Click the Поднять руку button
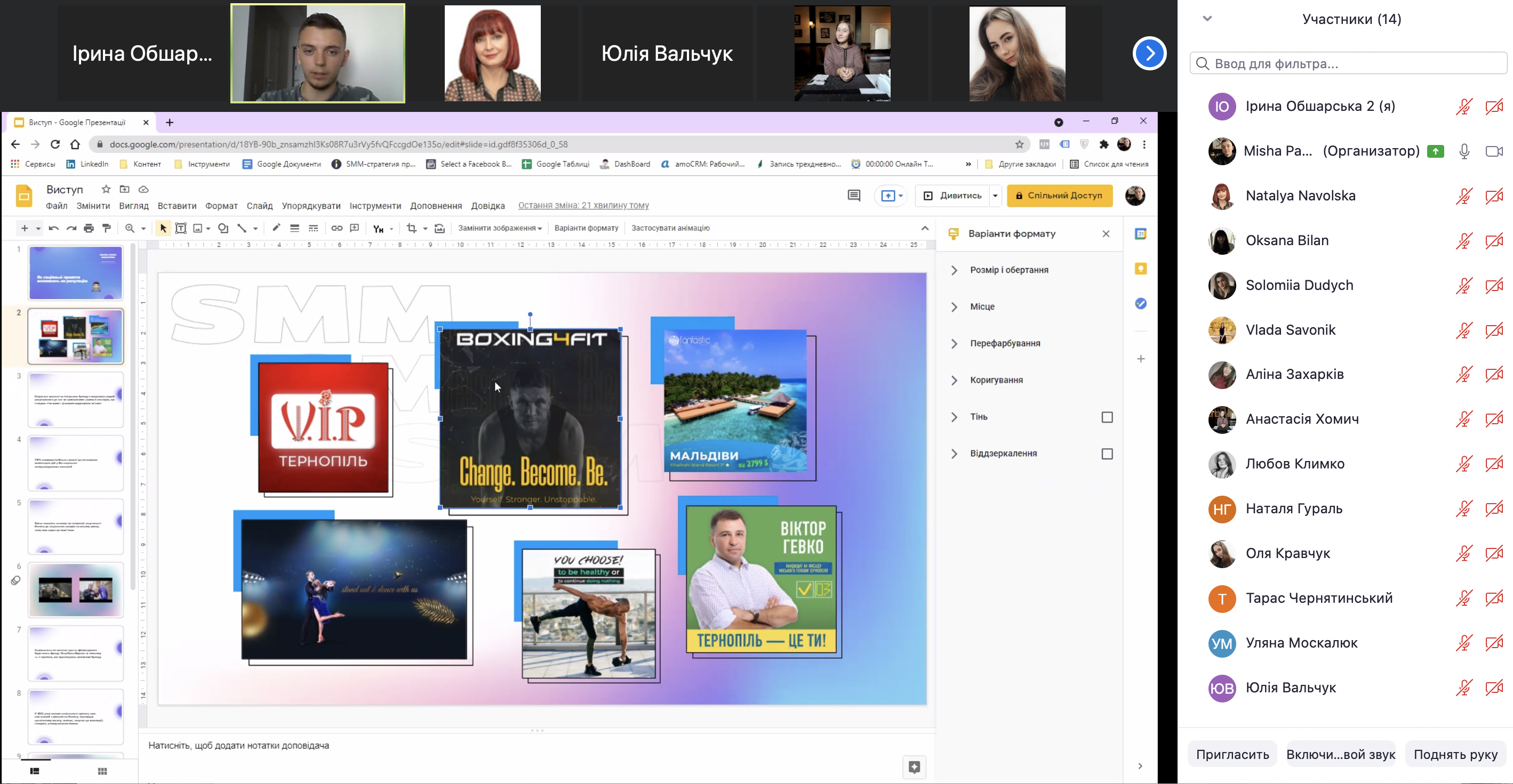Image resolution: width=1513 pixels, height=784 pixels. (1455, 755)
